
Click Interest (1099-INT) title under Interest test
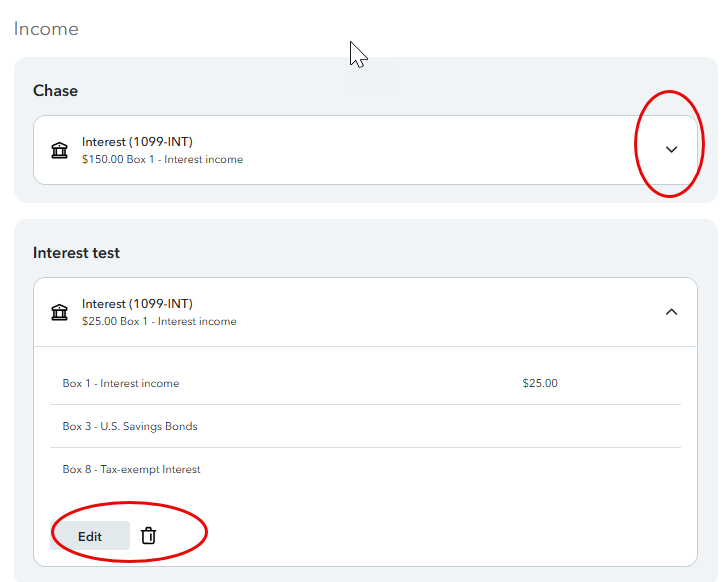tap(137, 304)
